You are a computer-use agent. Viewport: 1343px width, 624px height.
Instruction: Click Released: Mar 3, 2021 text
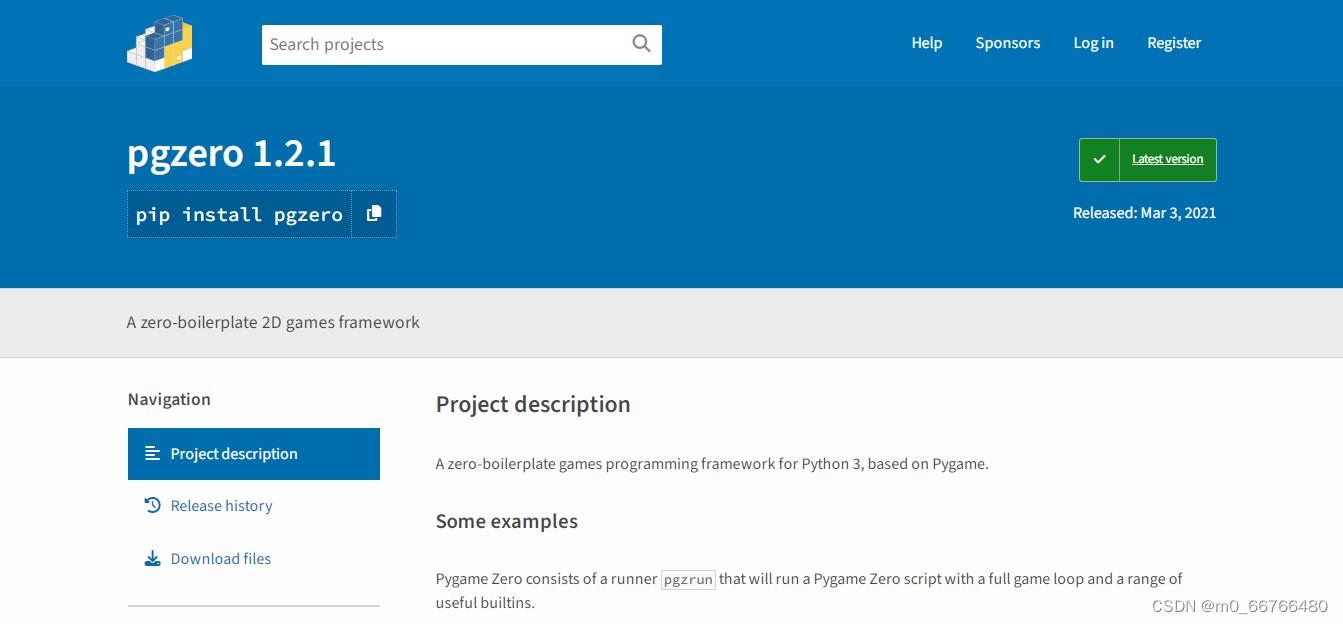point(1145,213)
